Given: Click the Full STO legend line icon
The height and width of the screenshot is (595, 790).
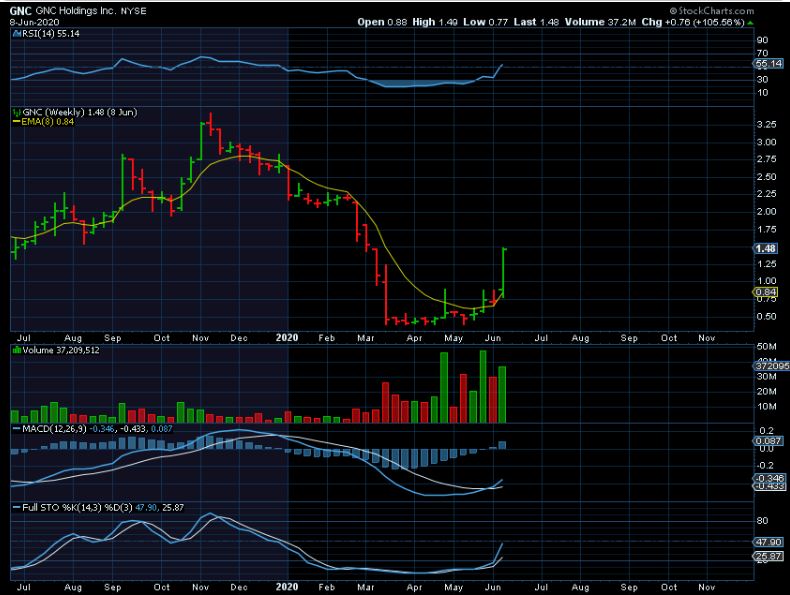Looking at the screenshot, I should pos(13,509).
